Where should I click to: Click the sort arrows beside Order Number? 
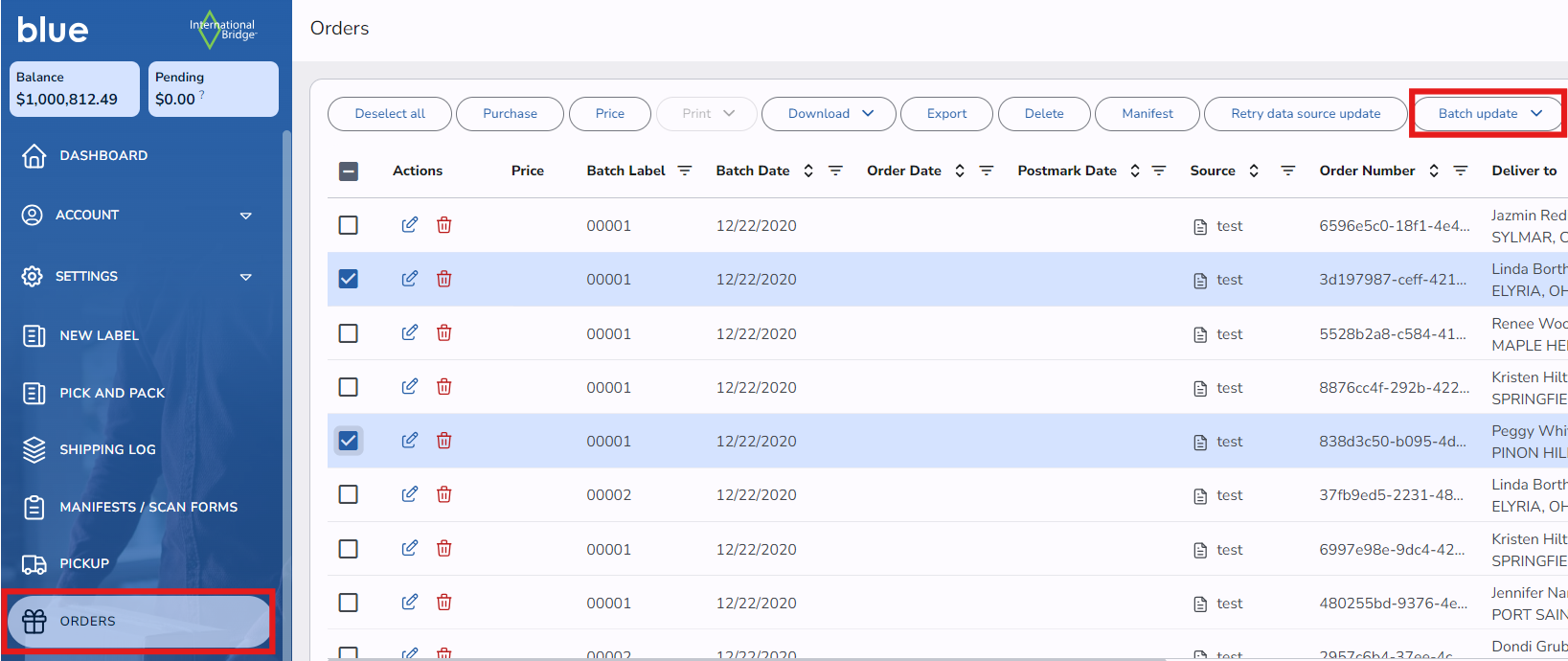[x=1434, y=171]
